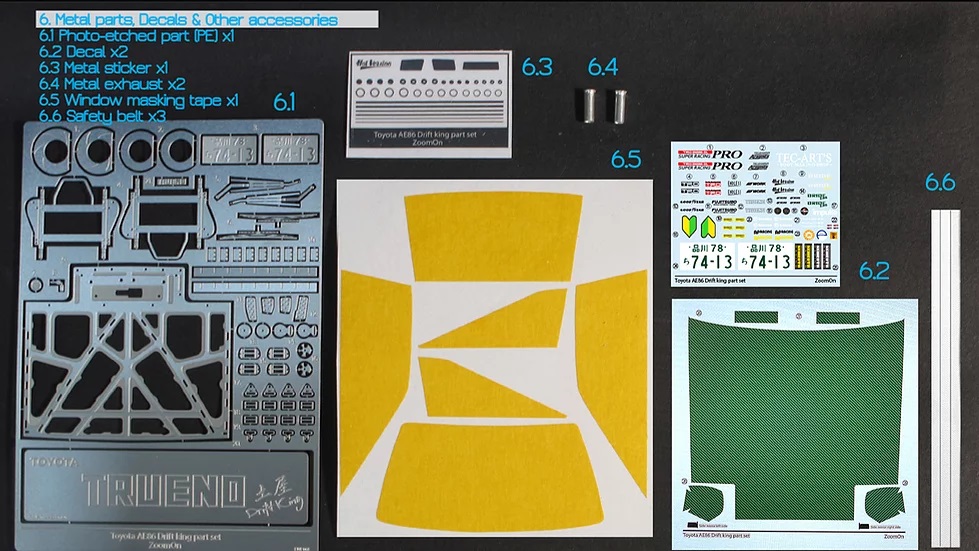Click the '6.3' label next to the metal sticker
The width and height of the screenshot is (979, 551).
tap(537, 67)
